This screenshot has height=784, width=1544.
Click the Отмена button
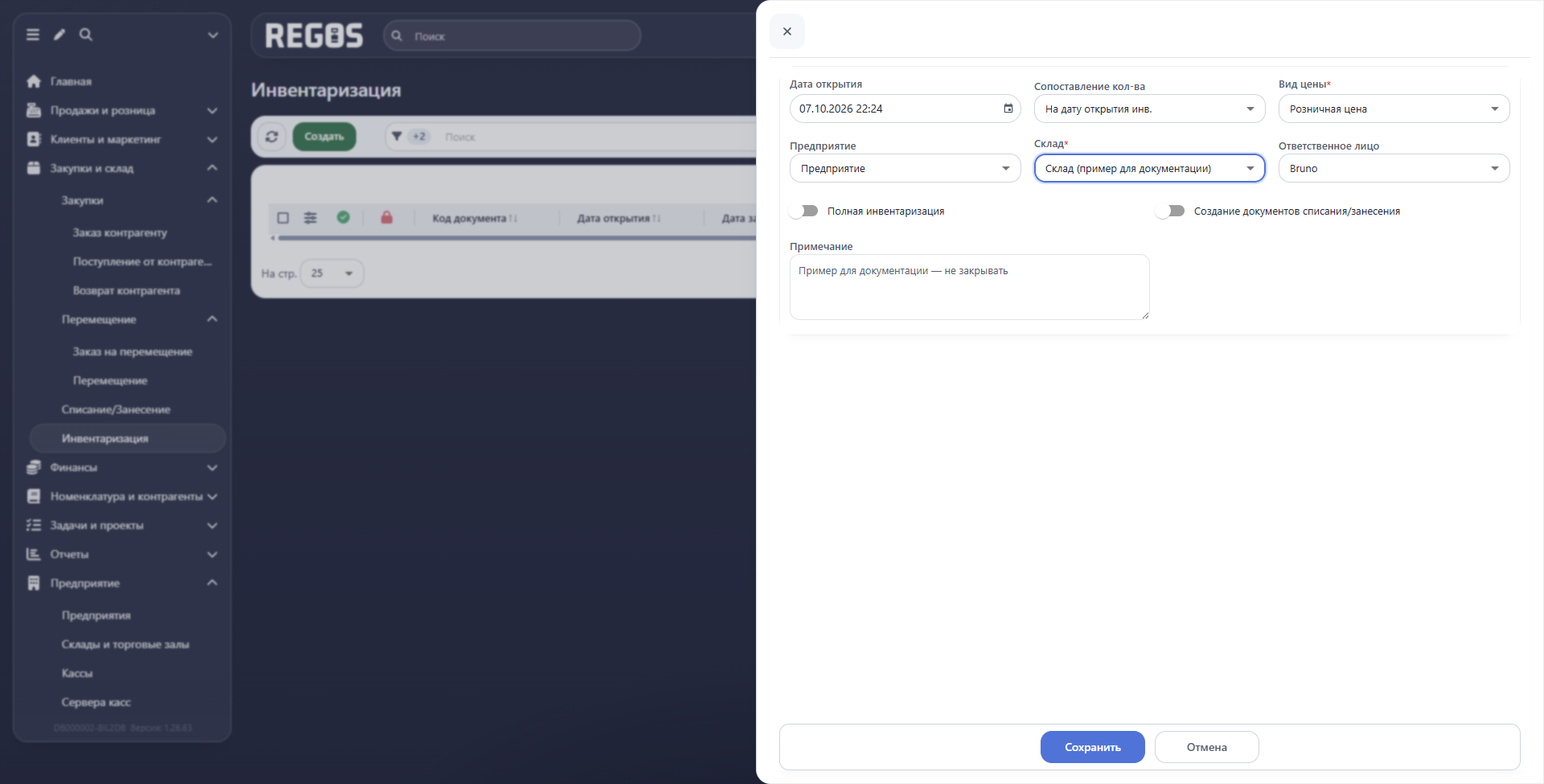(1207, 747)
